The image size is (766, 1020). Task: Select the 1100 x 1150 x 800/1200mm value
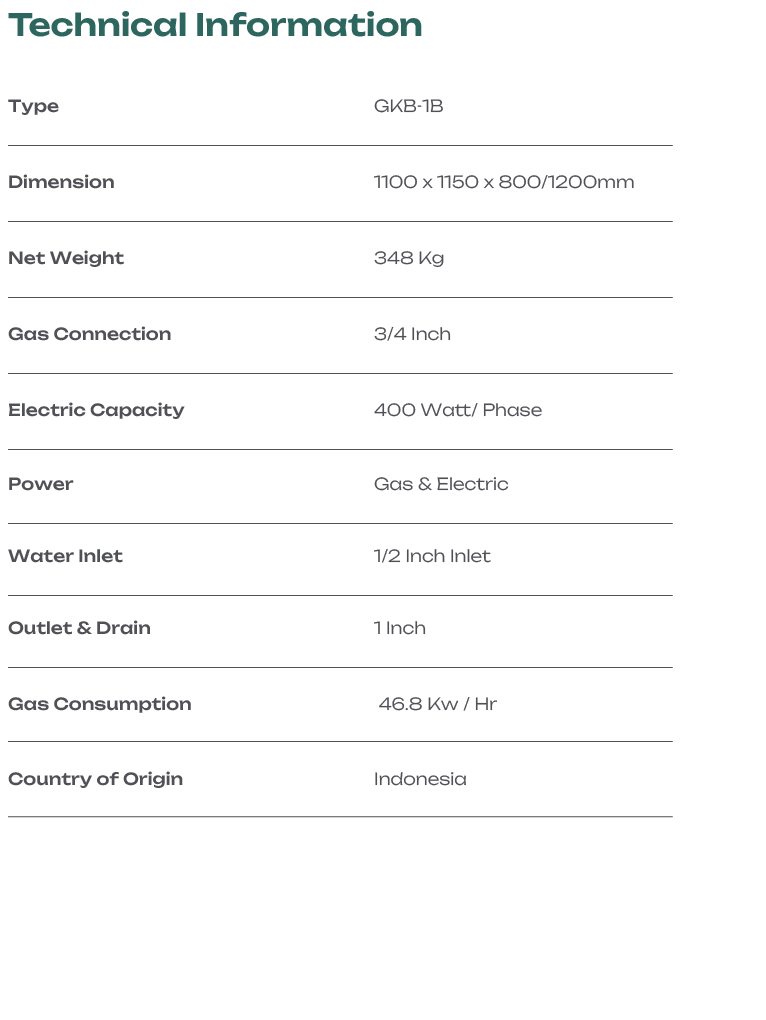click(503, 182)
